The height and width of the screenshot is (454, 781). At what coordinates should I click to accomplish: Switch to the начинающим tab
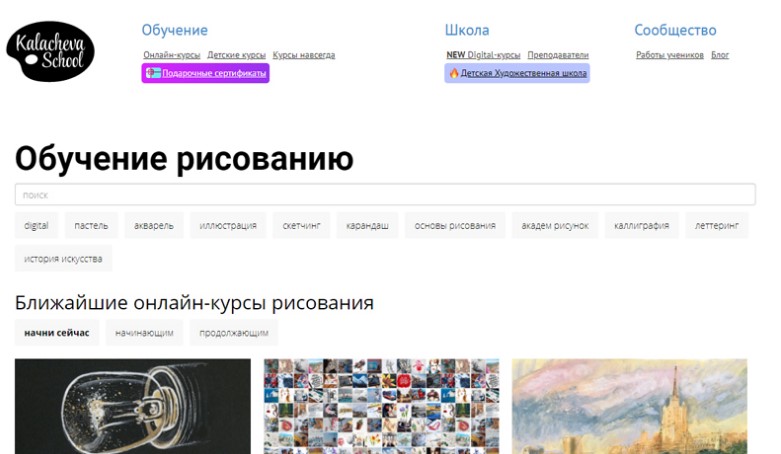pos(144,333)
